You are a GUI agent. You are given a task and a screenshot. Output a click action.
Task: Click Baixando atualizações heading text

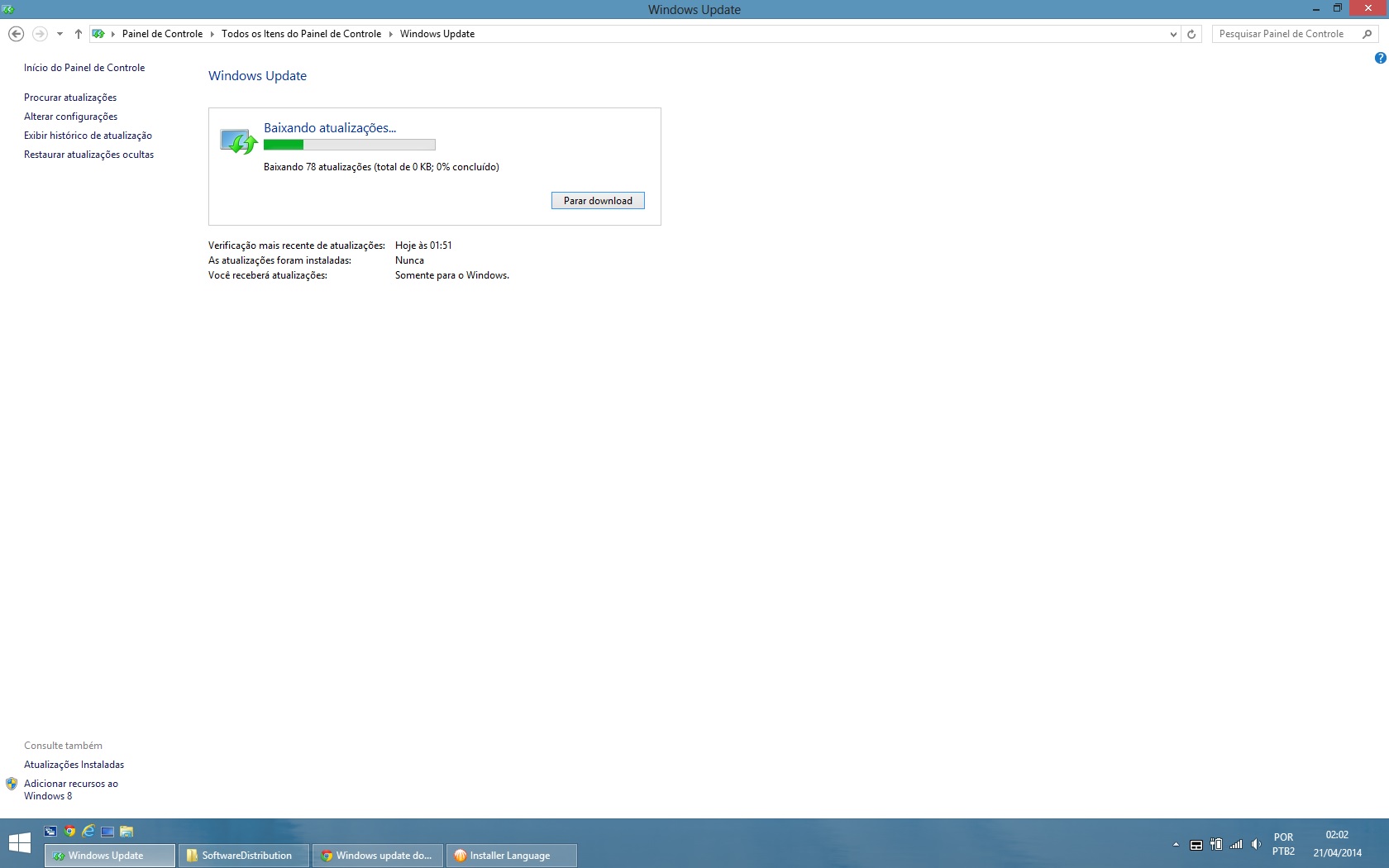[x=330, y=128]
